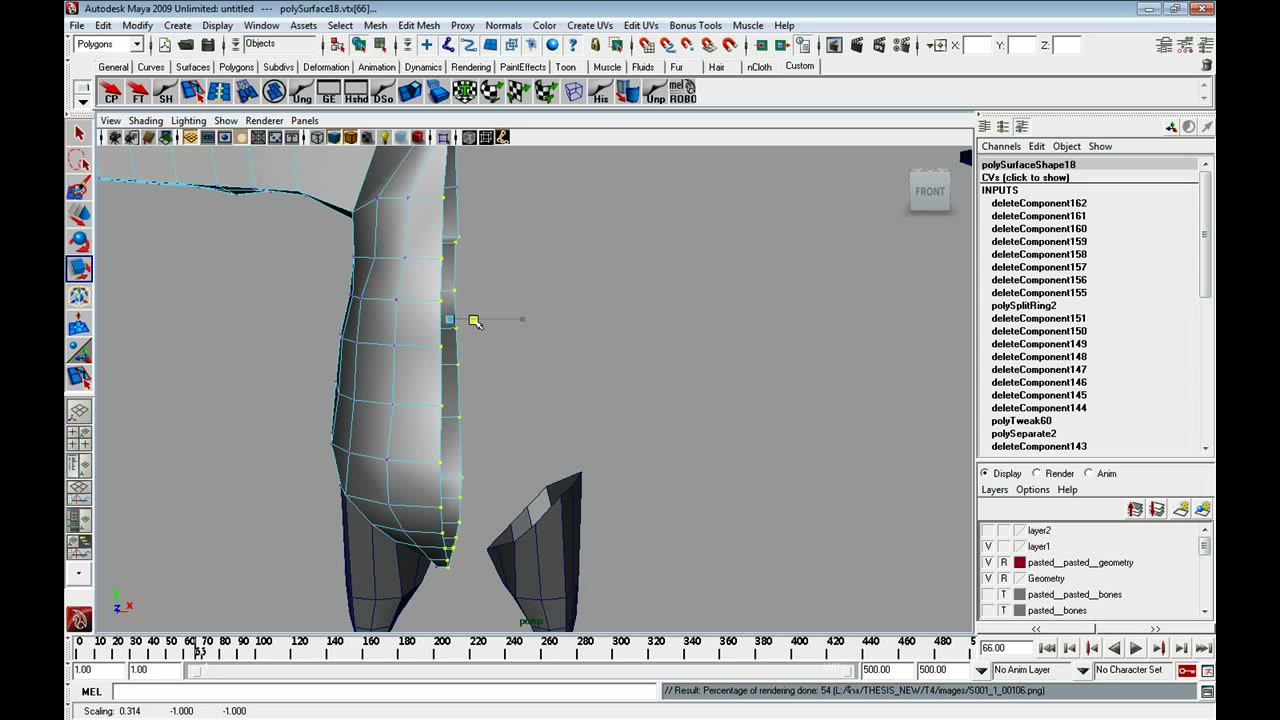The image size is (1280, 720).
Task: Click the Unp shelf button
Action: tap(655, 93)
